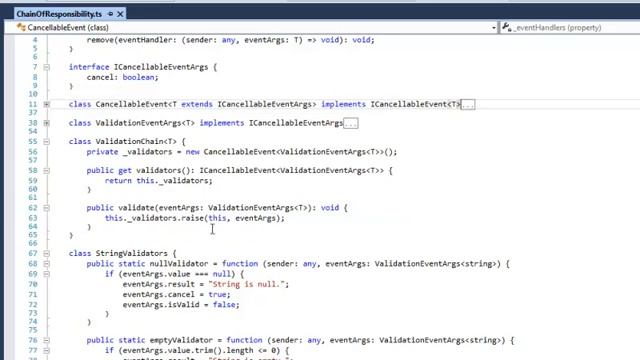This screenshot has width=640, height=360.
Task: Collapse the validators getter on line 58
Action: pos(47,171)
